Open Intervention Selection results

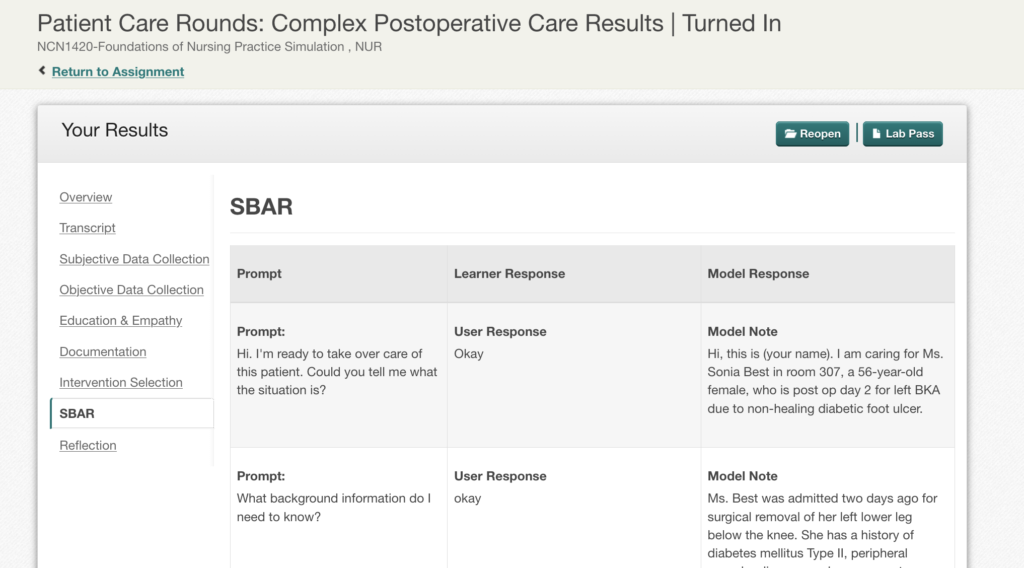click(121, 383)
